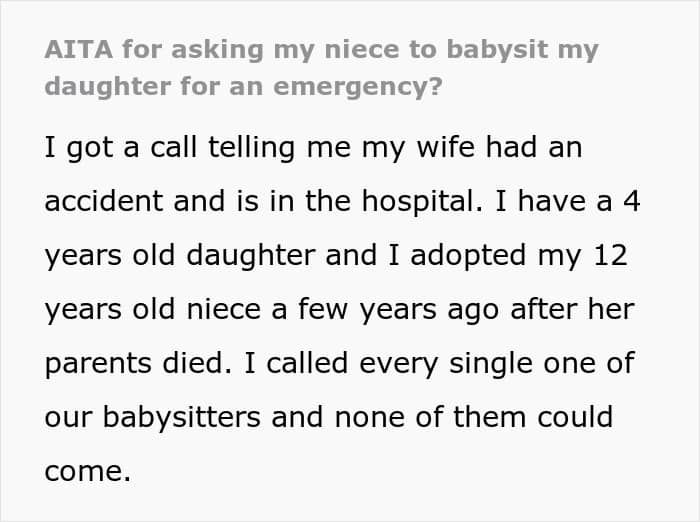The image size is (700, 522).
Task: Click the word "could"
Action: (575, 417)
